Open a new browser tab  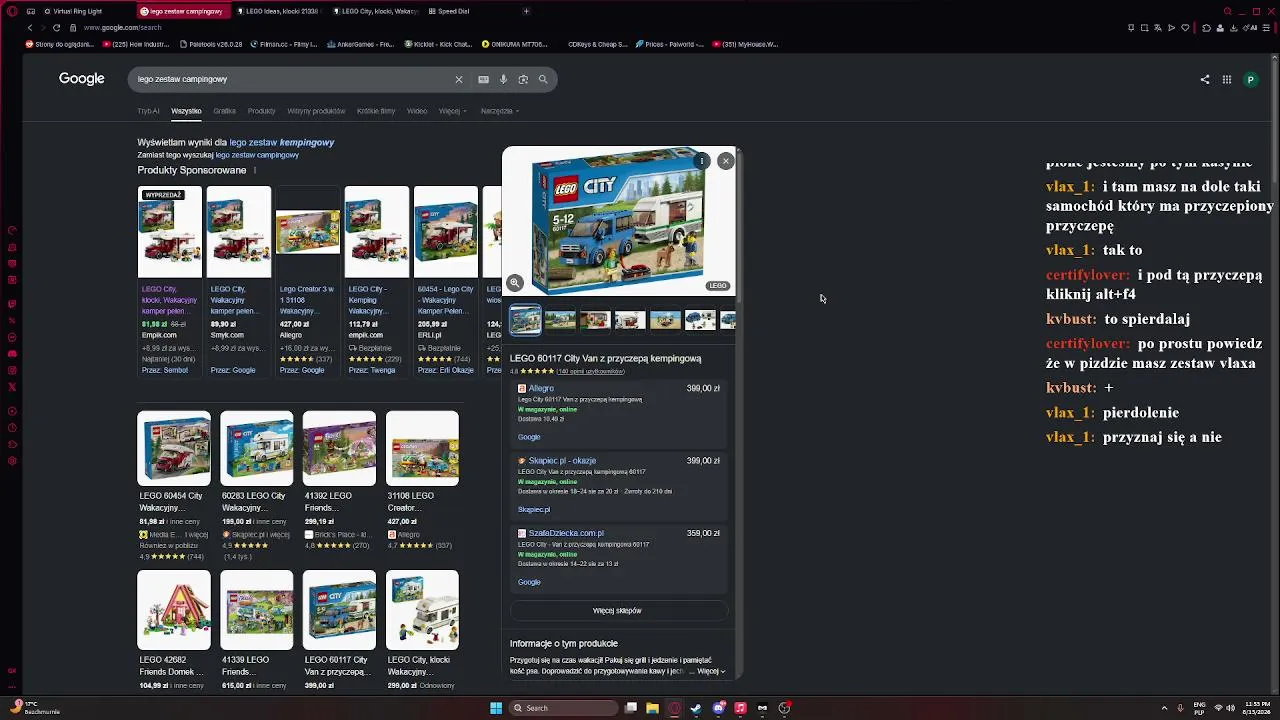(x=526, y=11)
